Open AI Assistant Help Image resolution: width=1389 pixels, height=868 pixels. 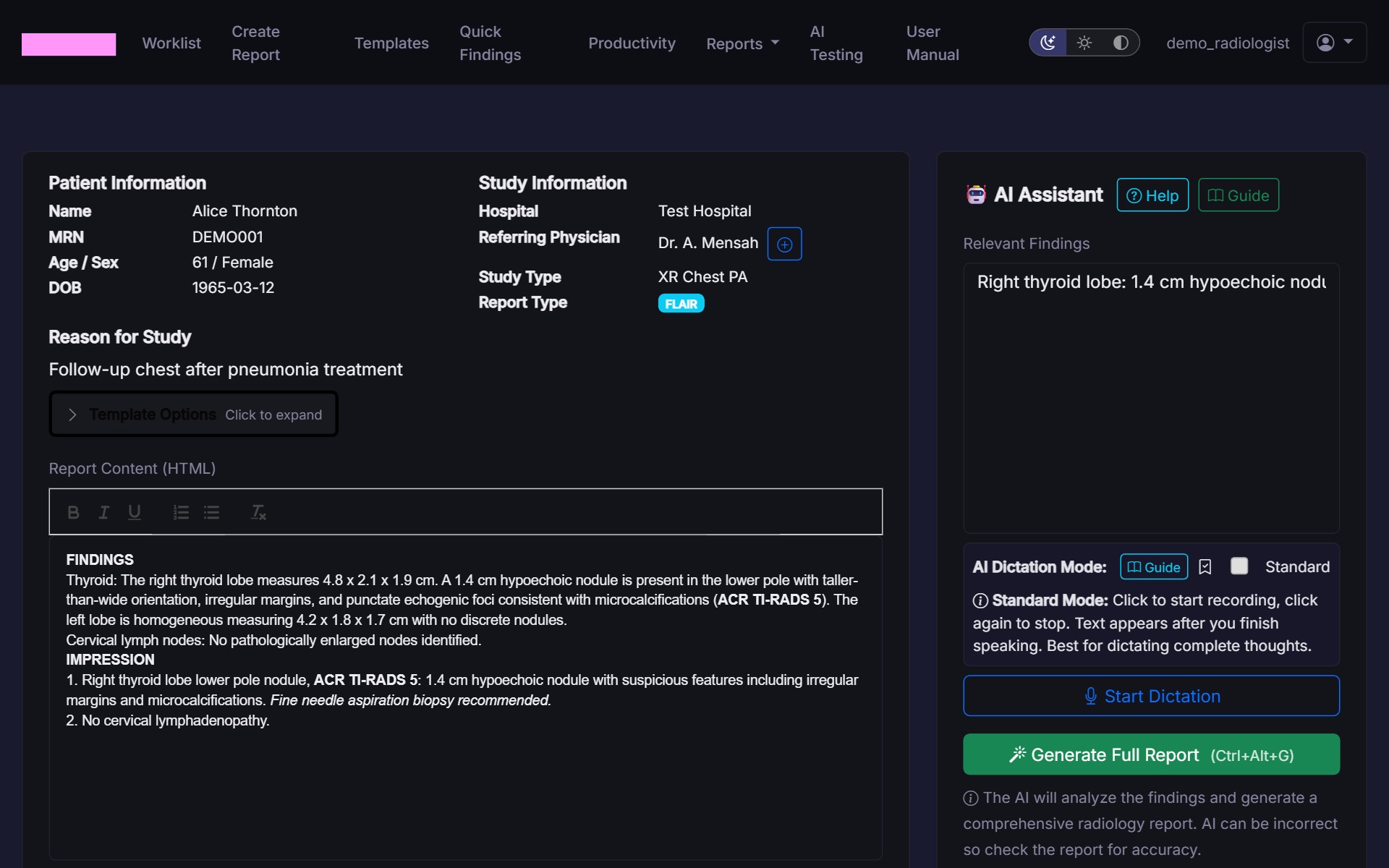coord(1152,195)
